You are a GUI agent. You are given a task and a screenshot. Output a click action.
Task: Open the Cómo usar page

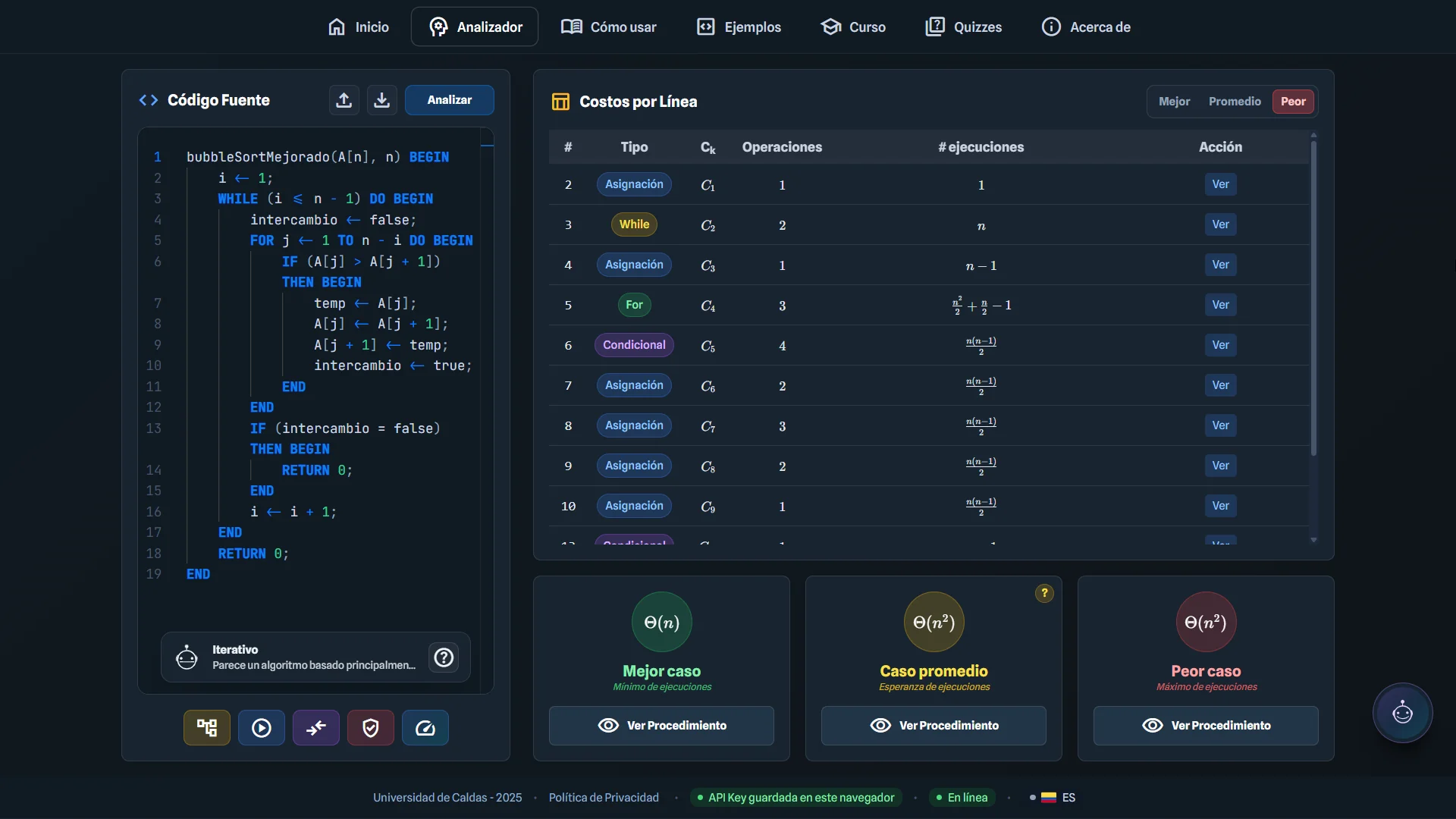click(x=609, y=27)
